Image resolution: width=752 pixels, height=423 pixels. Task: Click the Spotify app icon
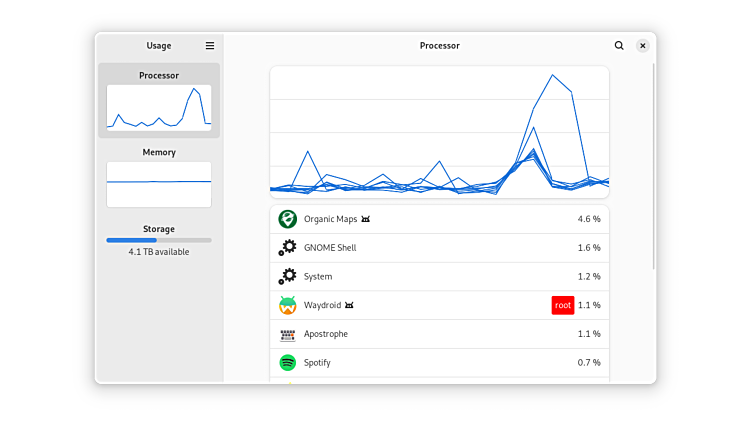[288, 363]
